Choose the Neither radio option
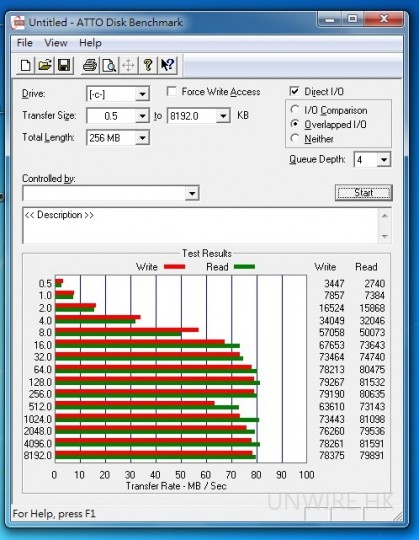This screenshot has height=540, width=419. point(294,138)
